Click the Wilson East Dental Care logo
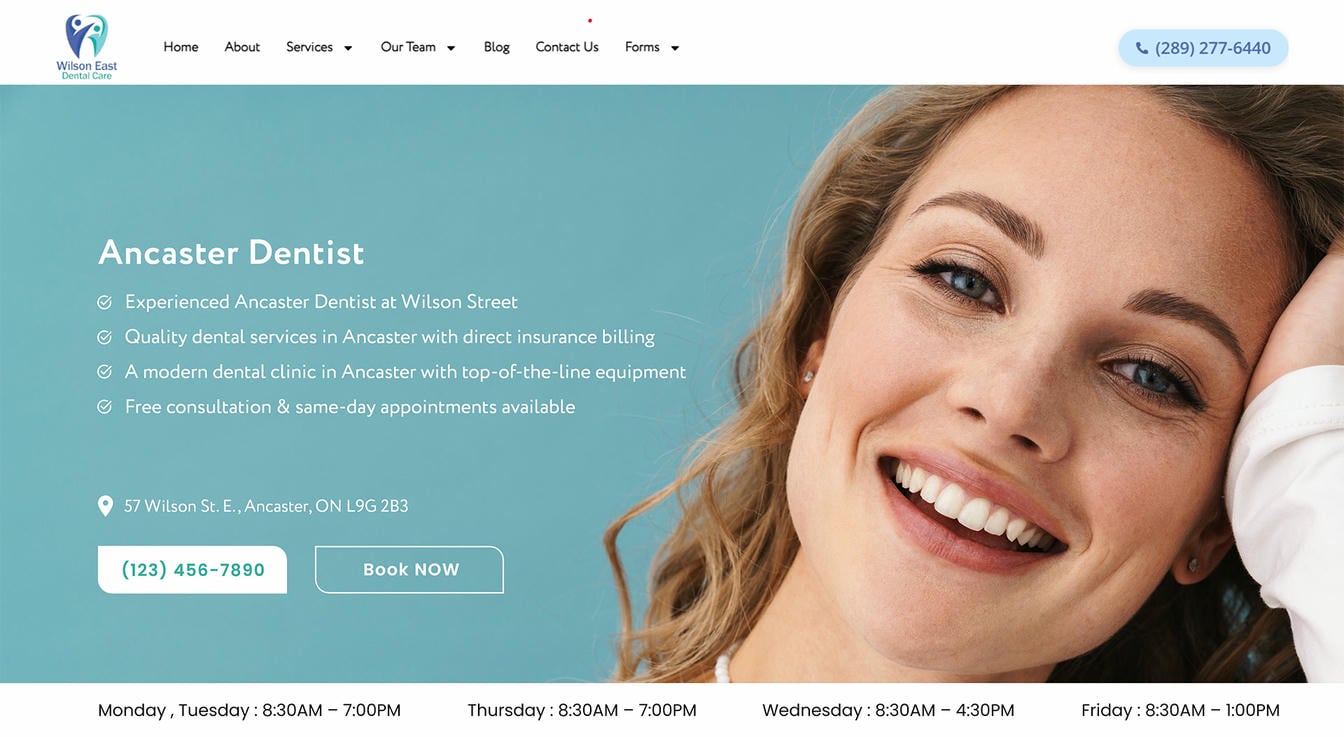Image resolution: width=1344 pixels, height=737 pixels. 87,46
